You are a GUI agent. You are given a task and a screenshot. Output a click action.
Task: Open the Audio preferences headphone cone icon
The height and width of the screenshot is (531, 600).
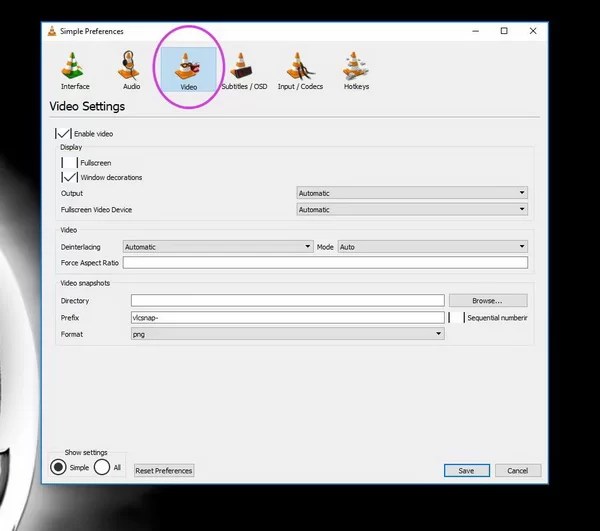(x=131, y=65)
